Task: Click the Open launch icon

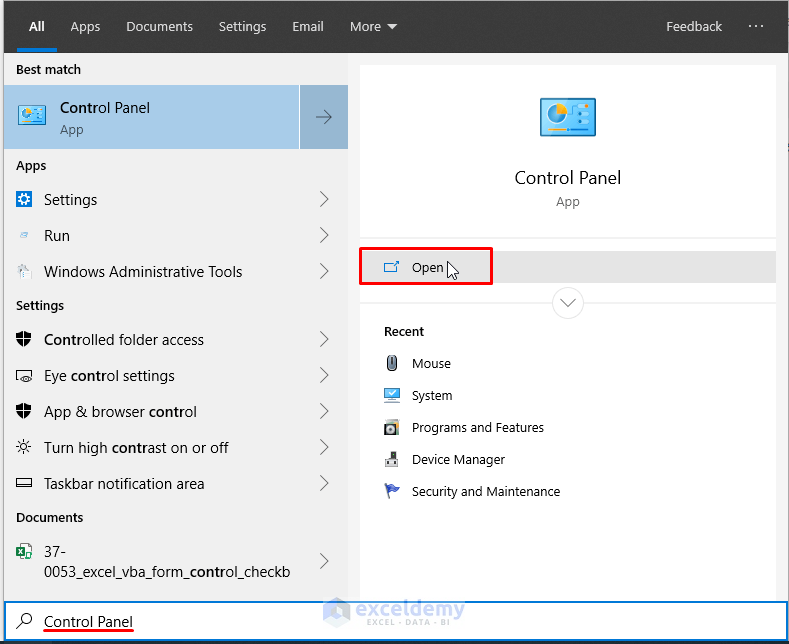Action: point(391,267)
